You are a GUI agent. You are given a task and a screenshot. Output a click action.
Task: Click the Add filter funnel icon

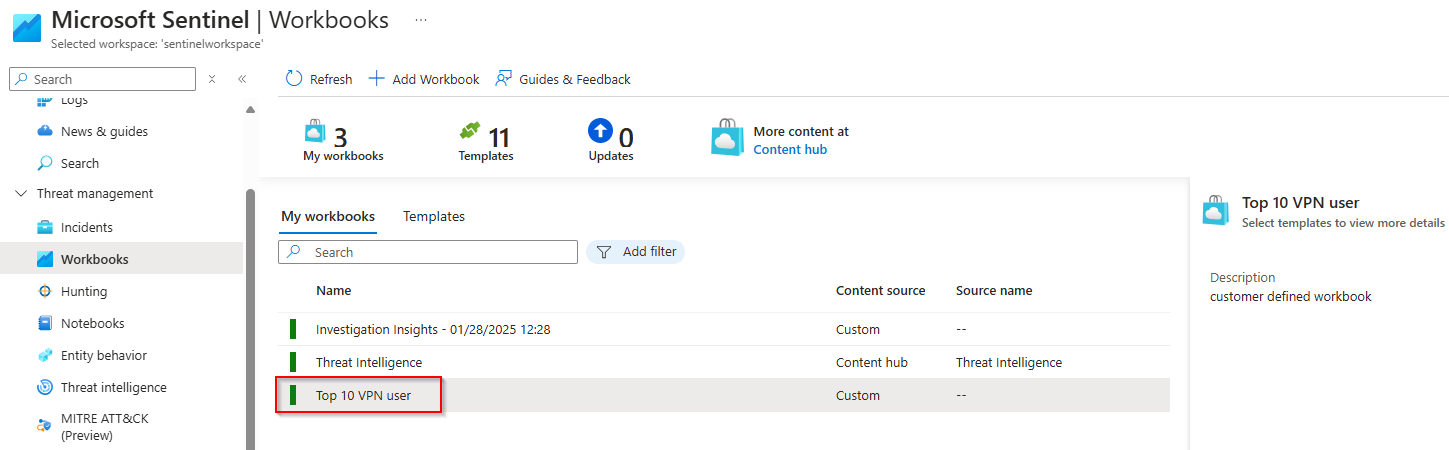coord(604,252)
